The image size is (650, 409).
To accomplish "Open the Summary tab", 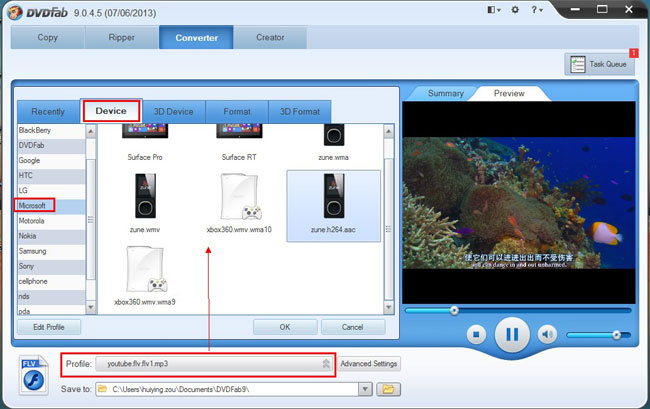I will coord(446,93).
